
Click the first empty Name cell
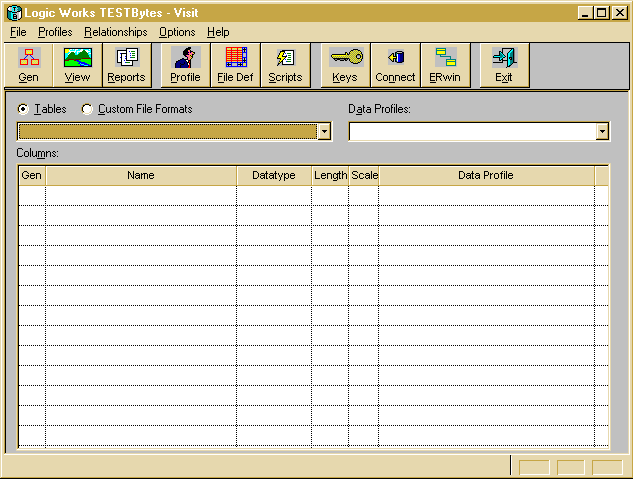[141, 196]
